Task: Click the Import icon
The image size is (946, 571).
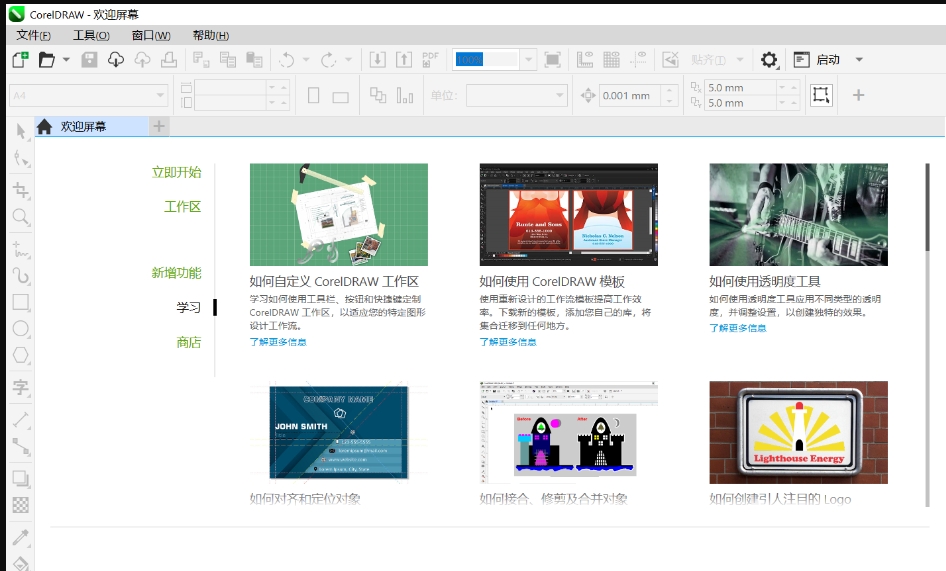Action: point(378,60)
